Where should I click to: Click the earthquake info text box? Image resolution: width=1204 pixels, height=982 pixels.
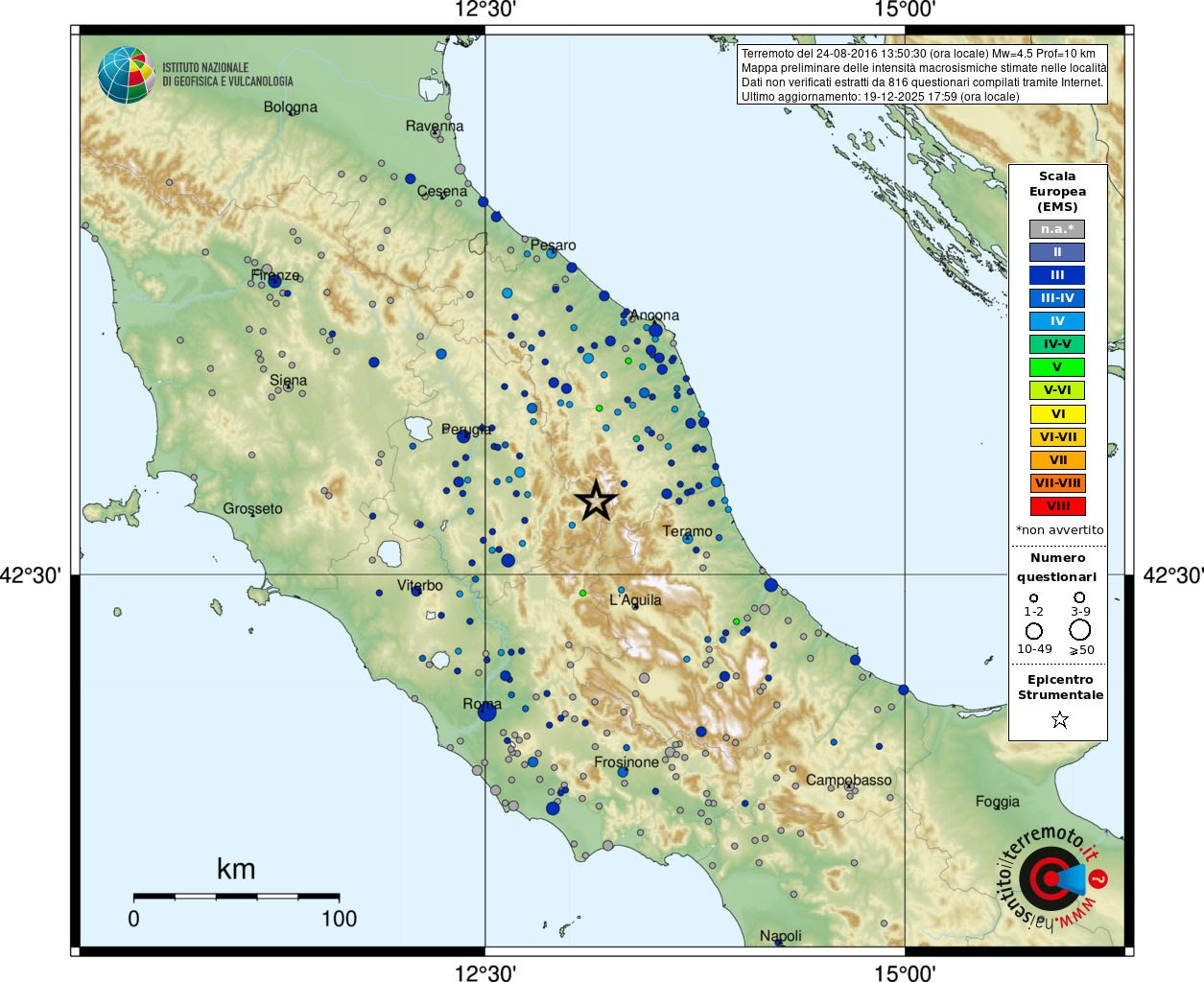(x=923, y=75)
